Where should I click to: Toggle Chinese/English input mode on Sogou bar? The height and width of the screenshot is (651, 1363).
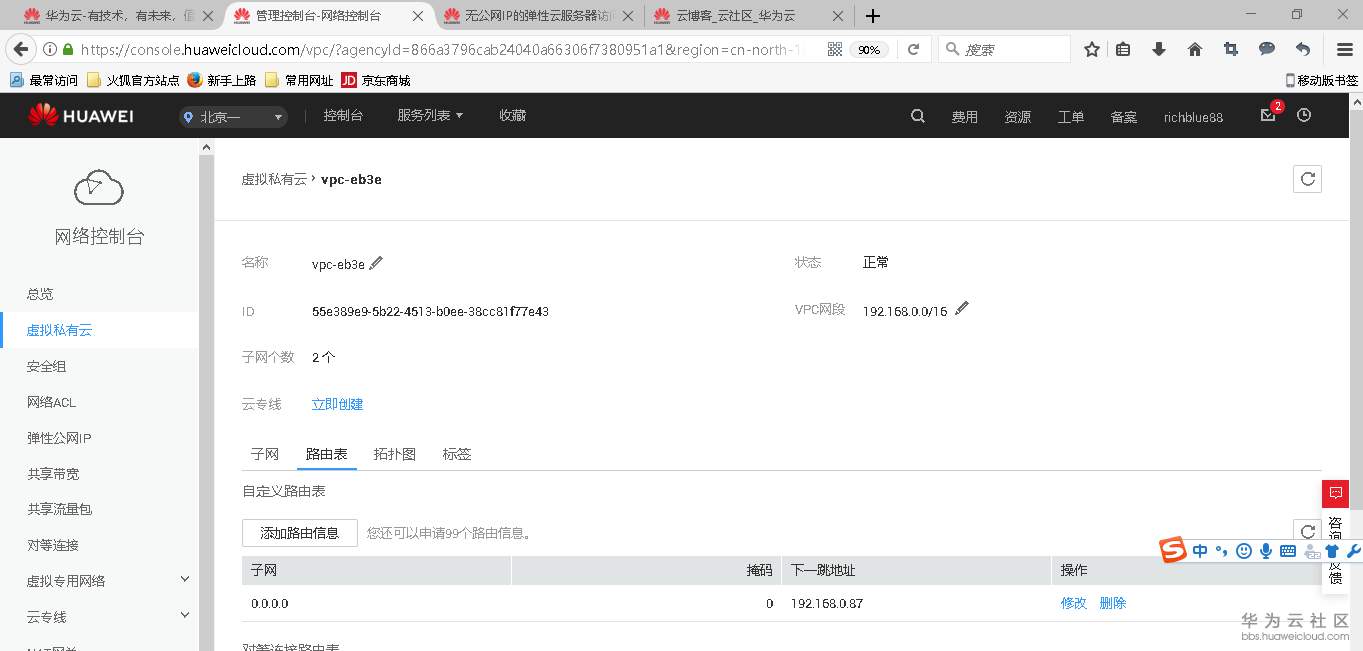point(1199,550)
